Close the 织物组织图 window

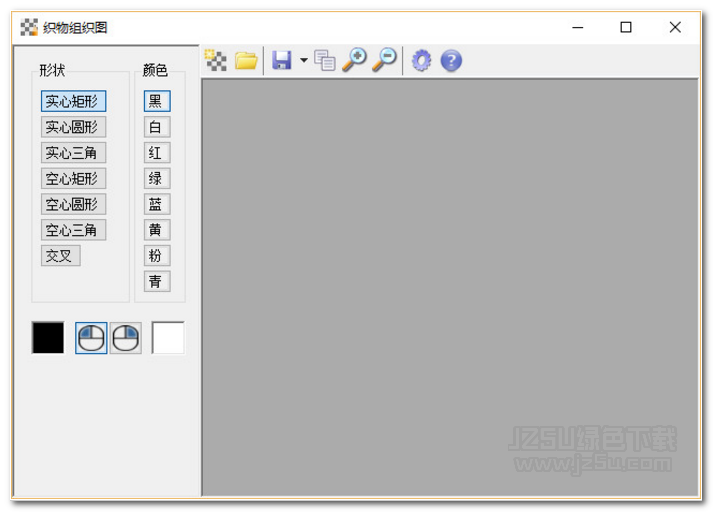[675, 27]
